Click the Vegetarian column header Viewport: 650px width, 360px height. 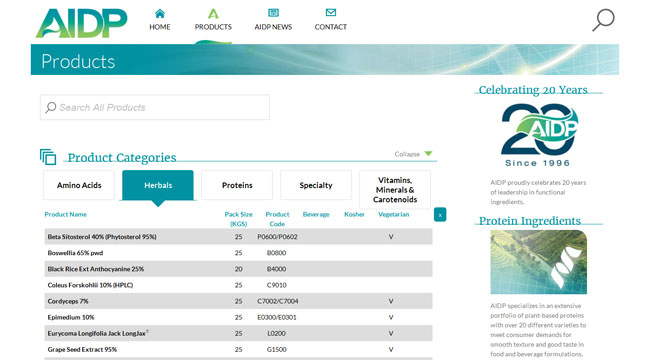[x=393, y=214]
